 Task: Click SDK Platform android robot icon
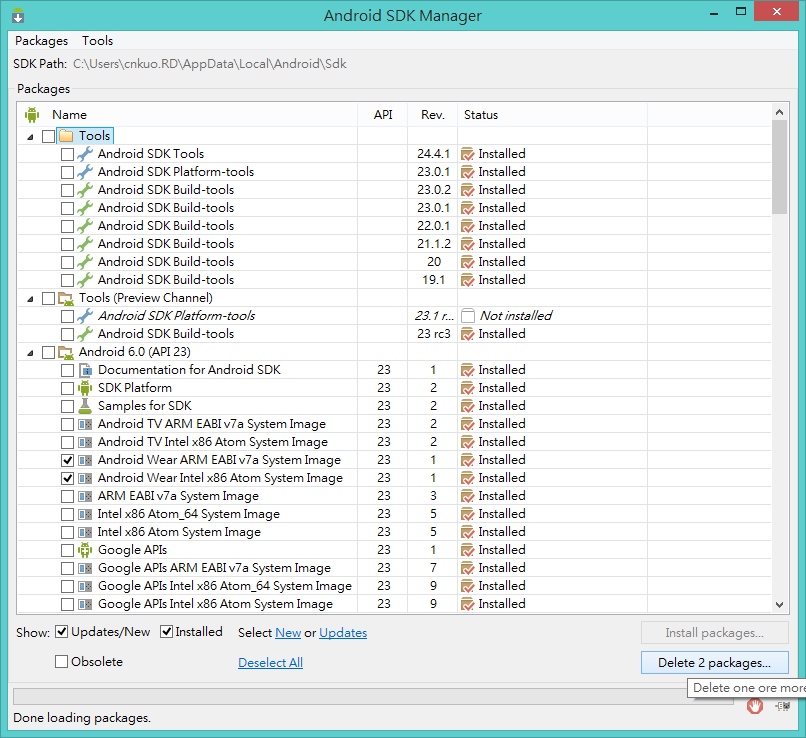click(85, 388)
